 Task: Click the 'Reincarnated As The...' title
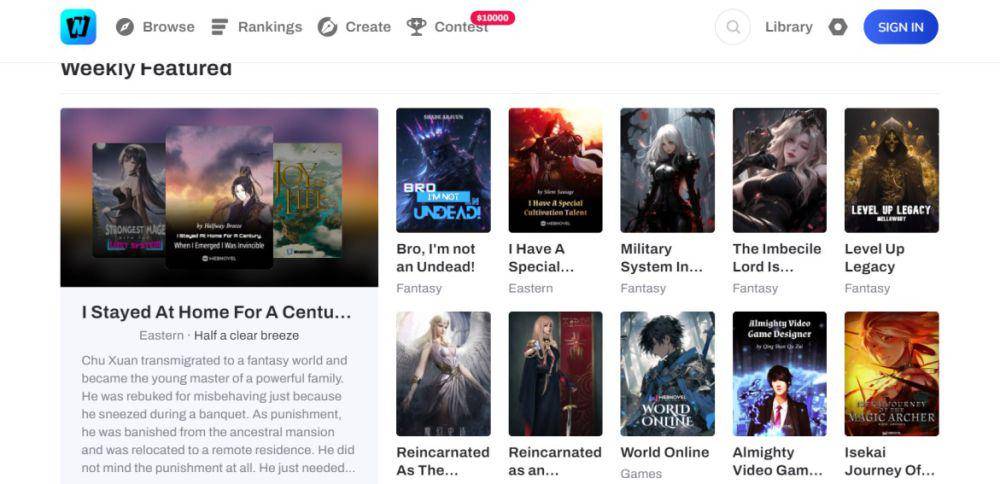point(443,461)
